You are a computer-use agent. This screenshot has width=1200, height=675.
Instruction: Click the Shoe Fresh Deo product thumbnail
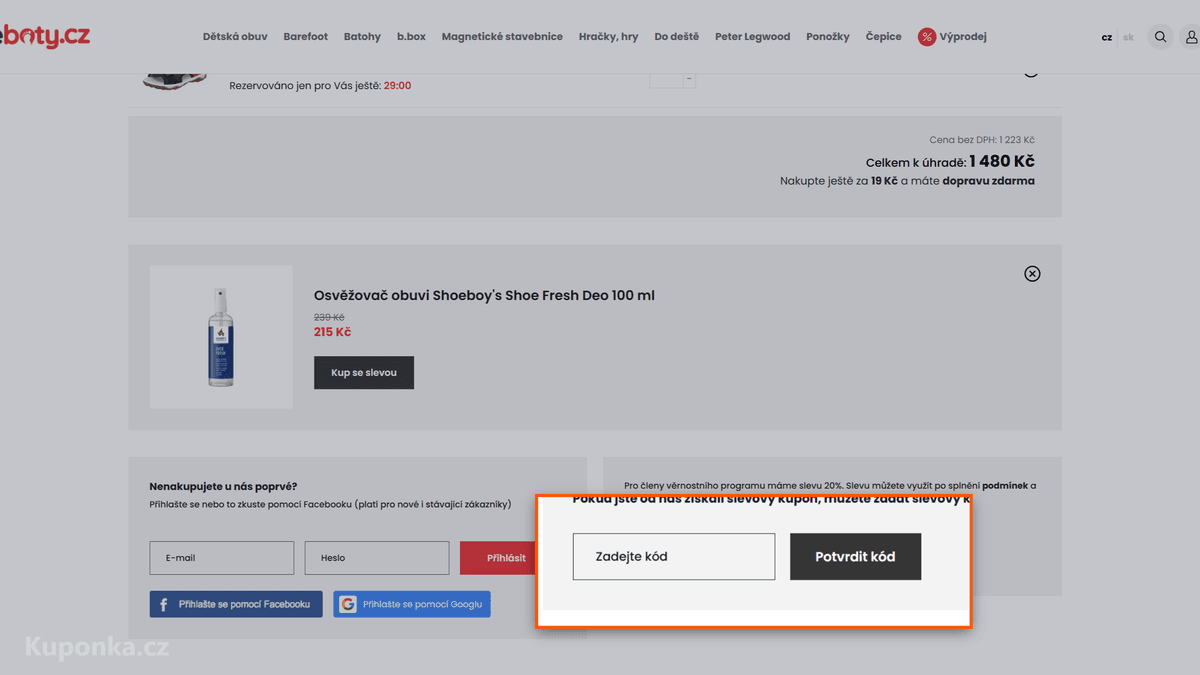click(221, 337)
